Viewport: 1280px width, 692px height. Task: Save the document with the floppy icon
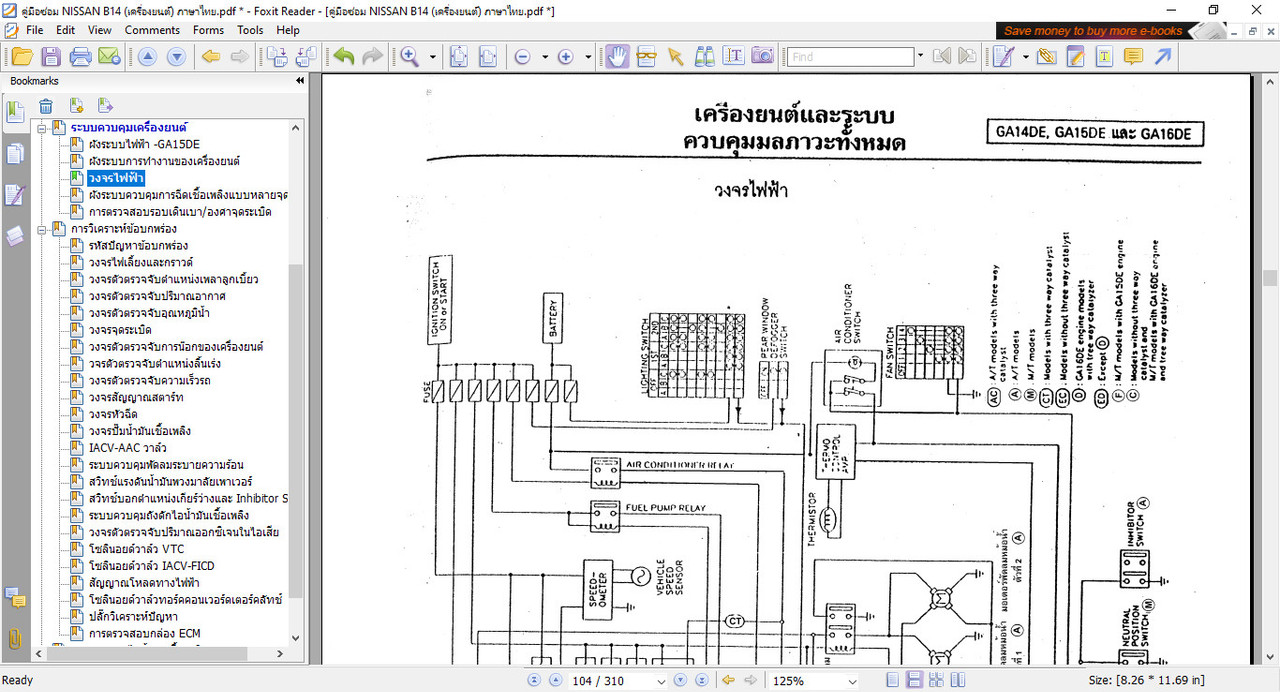point(51,57)
